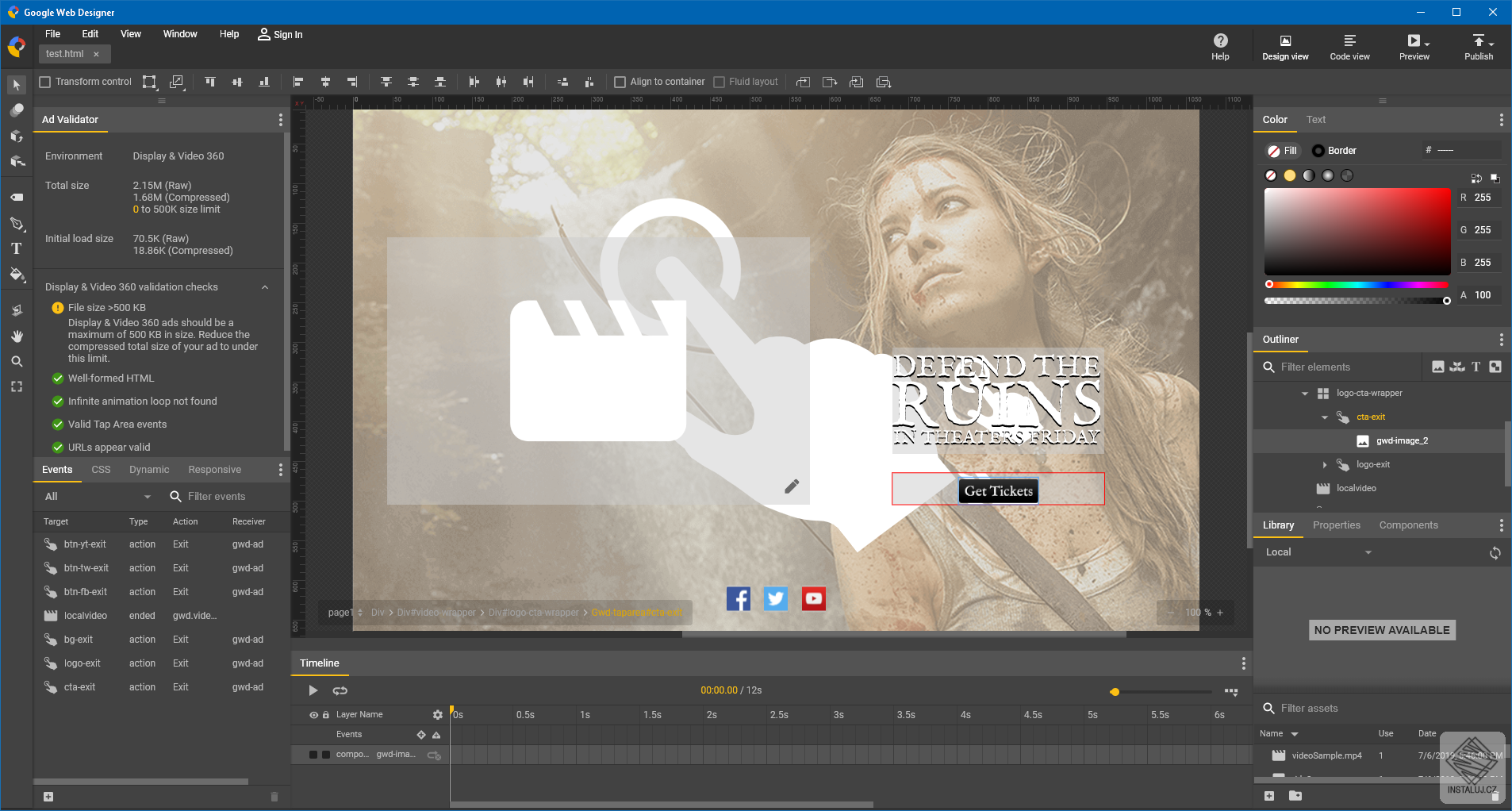Image resolution: width=1512 pixels, height=811 pixels.
Task: Pick the Zoom tool
Action: coord(17,361)
